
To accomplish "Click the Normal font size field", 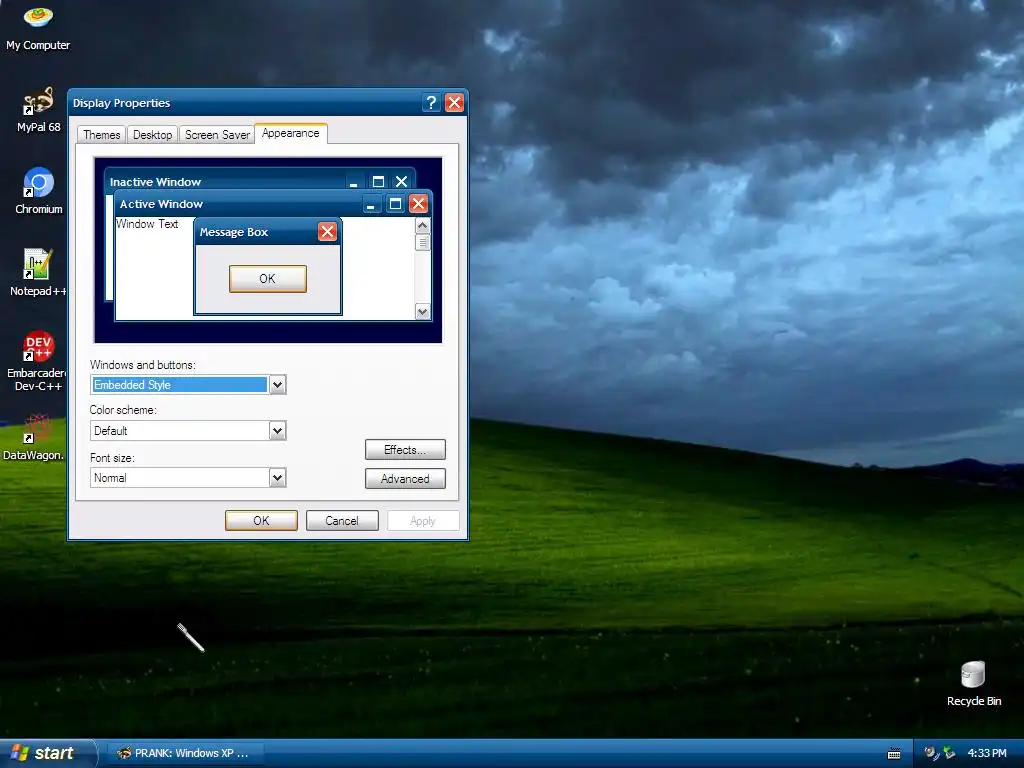I will (x=180, y=477).
